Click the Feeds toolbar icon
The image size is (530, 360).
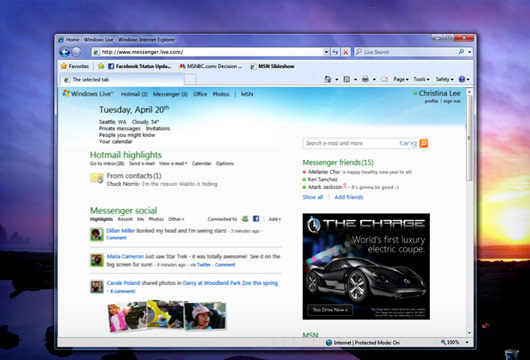tap(346, 79)
